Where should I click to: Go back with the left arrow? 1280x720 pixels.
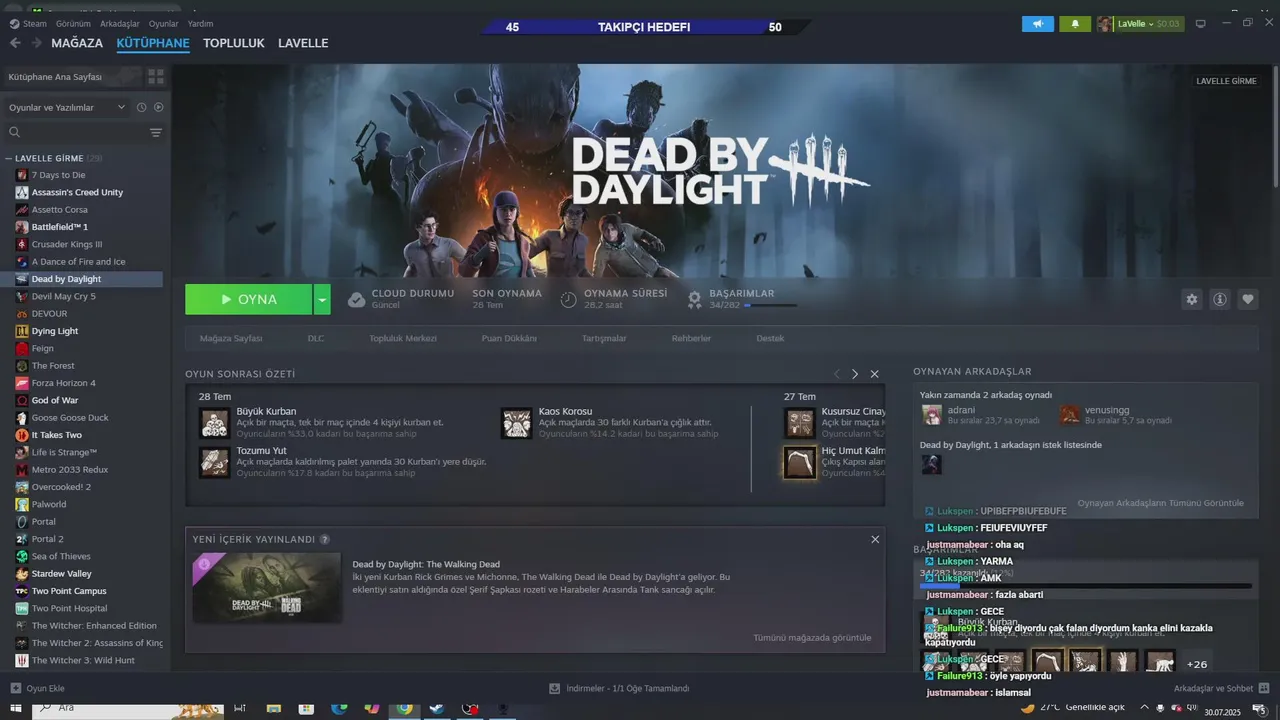[x=15, y=43]
